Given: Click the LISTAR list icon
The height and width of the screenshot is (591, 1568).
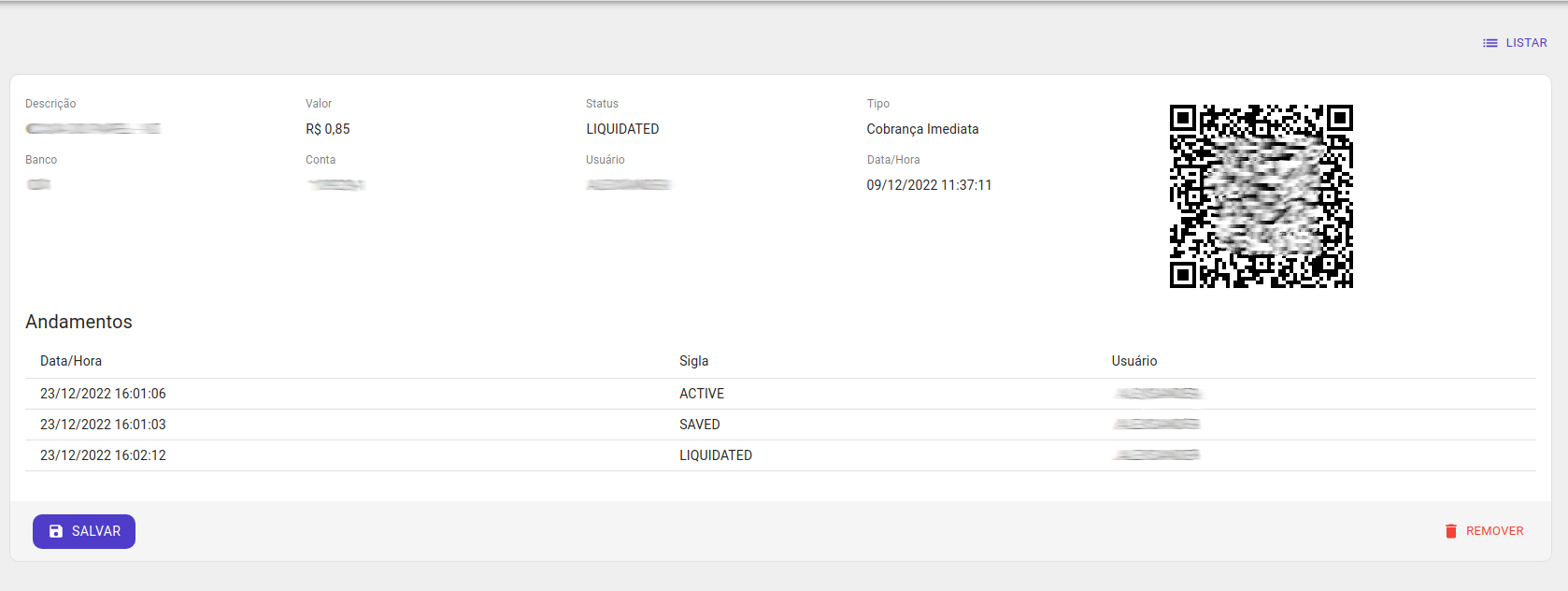Looking at the screenshot, I should (x=1490, y=43).
